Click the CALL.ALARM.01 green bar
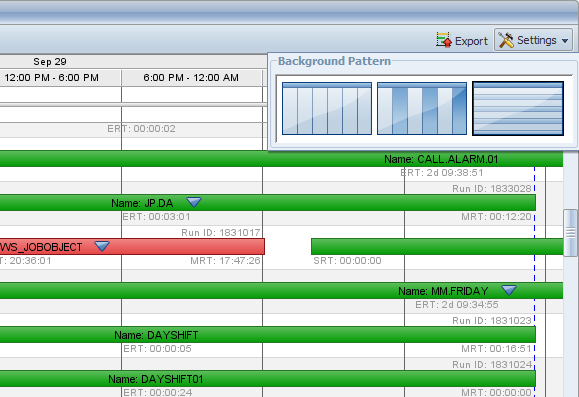Image resolution: width=579 pixels, height=397 pixels. point(281,158)
